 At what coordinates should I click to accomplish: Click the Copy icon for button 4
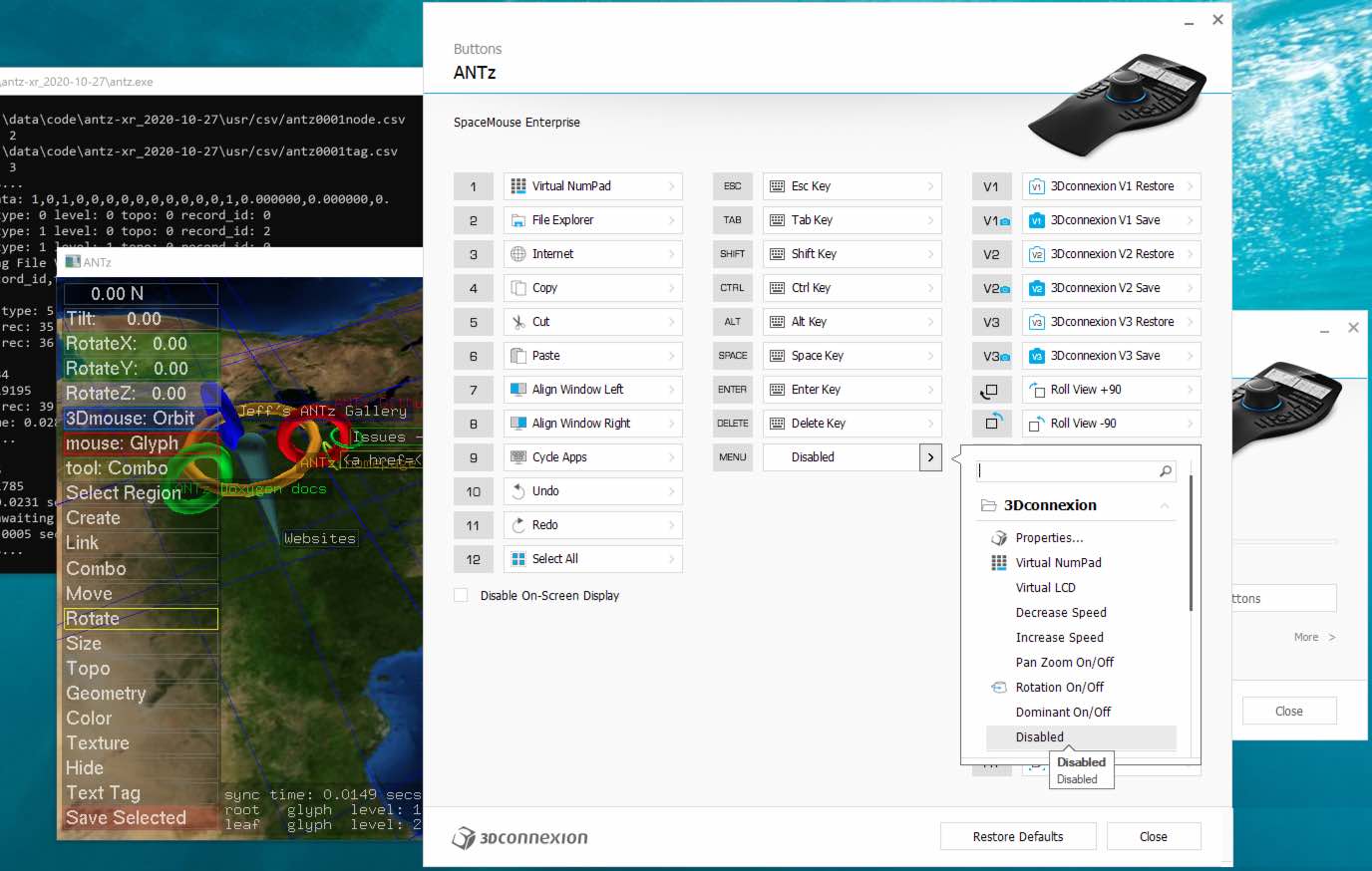point(518,288)
